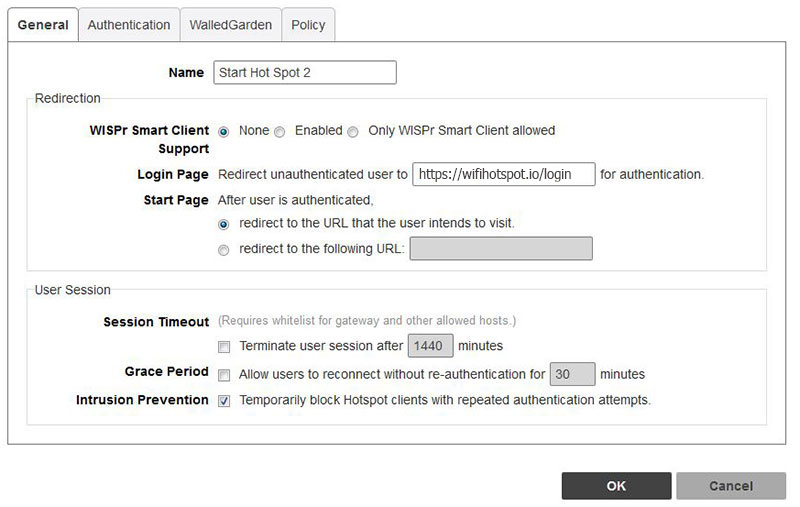800x507 pixels.
Task: Click the 30 minutes grace period field
Action: [572, 374]
